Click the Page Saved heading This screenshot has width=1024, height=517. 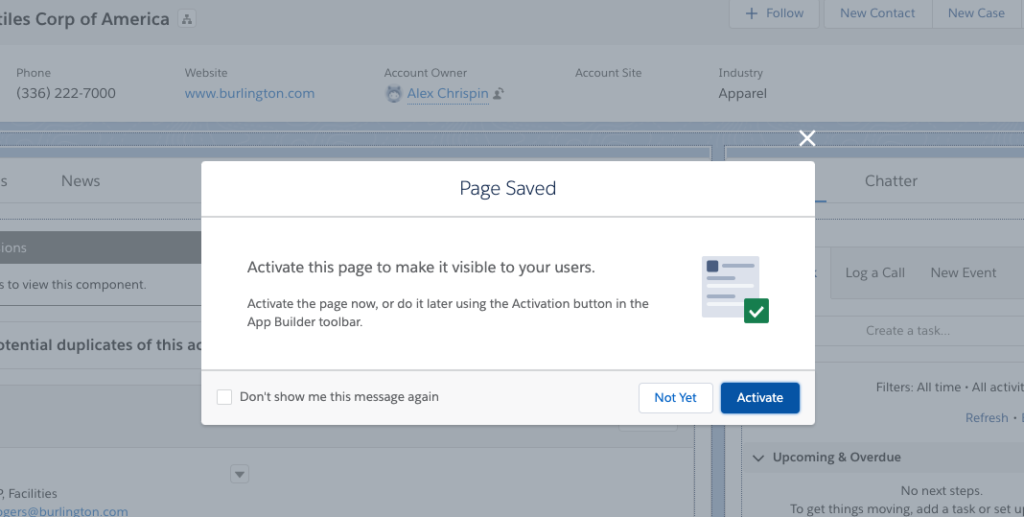click(507, 188)
